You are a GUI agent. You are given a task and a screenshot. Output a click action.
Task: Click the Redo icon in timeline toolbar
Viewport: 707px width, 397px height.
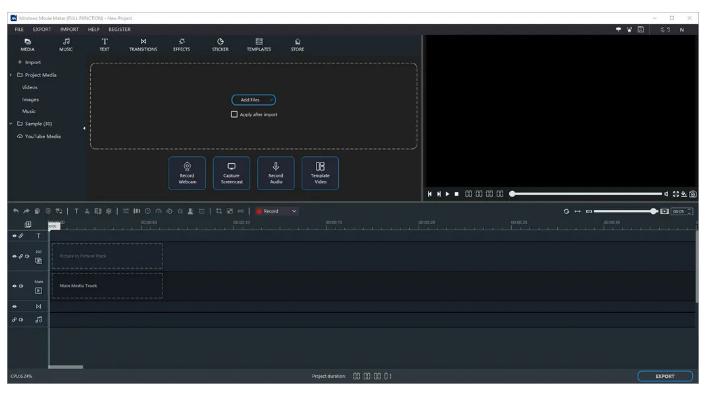[x=26, y=211]
